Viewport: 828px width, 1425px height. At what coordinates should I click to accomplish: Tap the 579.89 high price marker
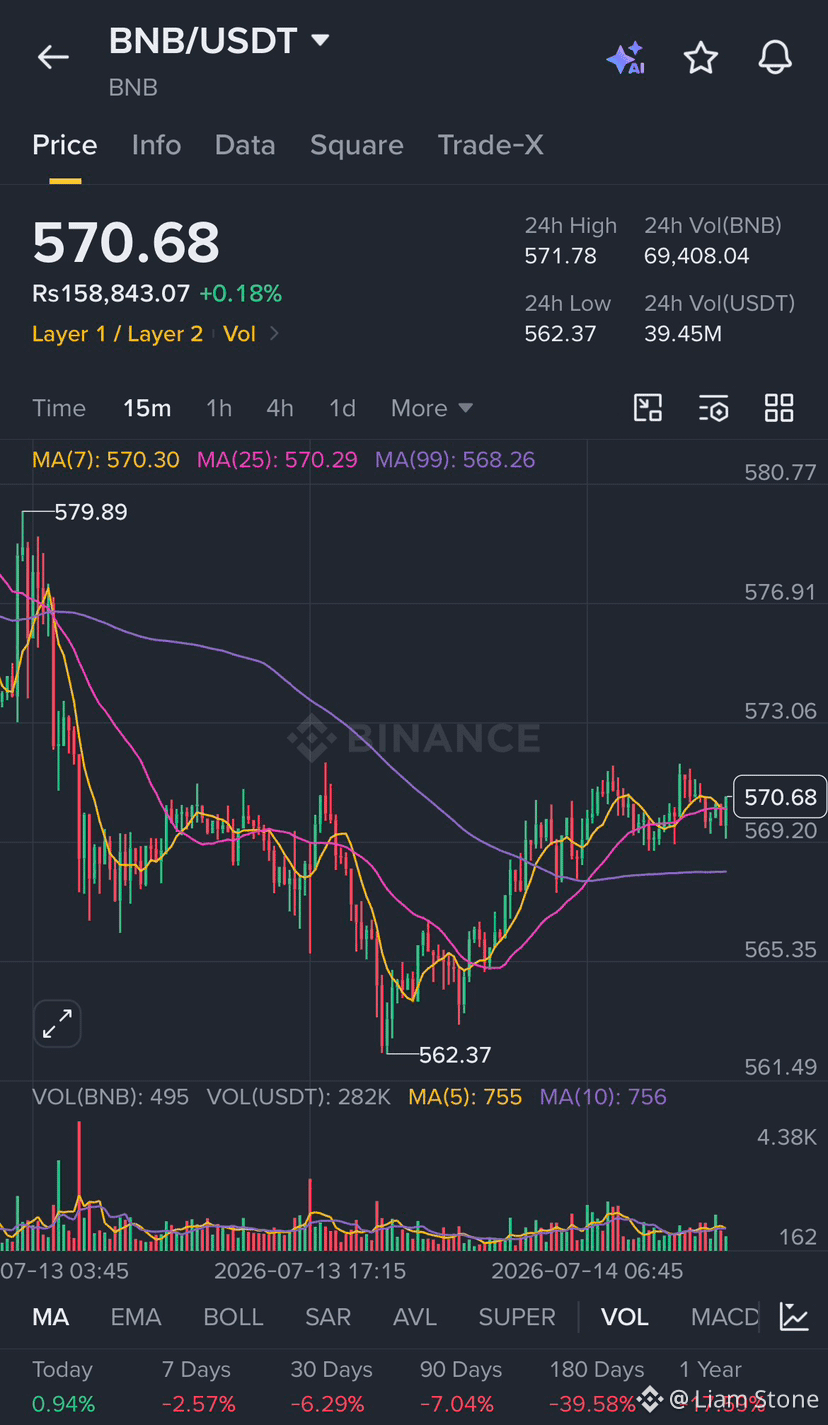91,512
